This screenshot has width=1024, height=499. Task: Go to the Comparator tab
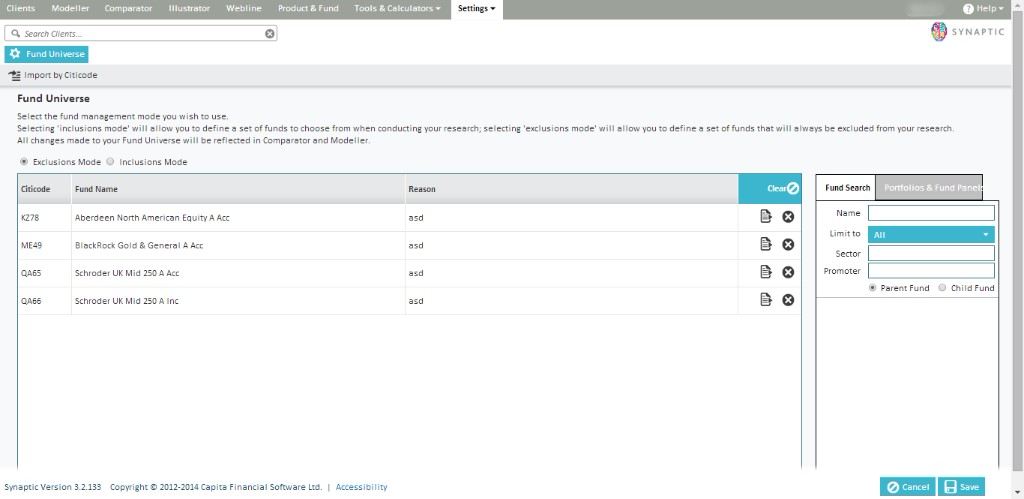(129, 8)
